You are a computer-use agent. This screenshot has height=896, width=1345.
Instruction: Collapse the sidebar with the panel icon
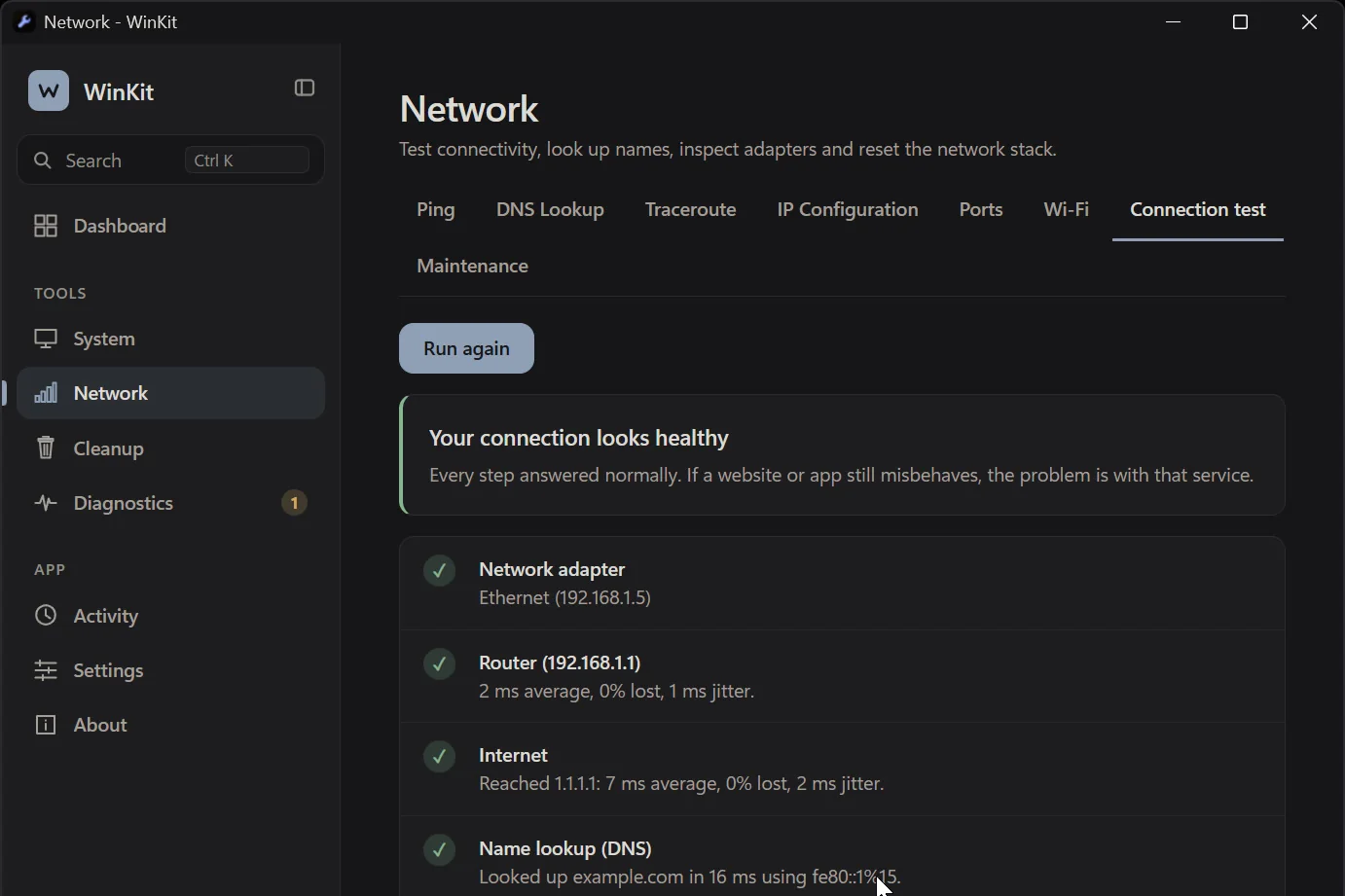tap(305, 89)
